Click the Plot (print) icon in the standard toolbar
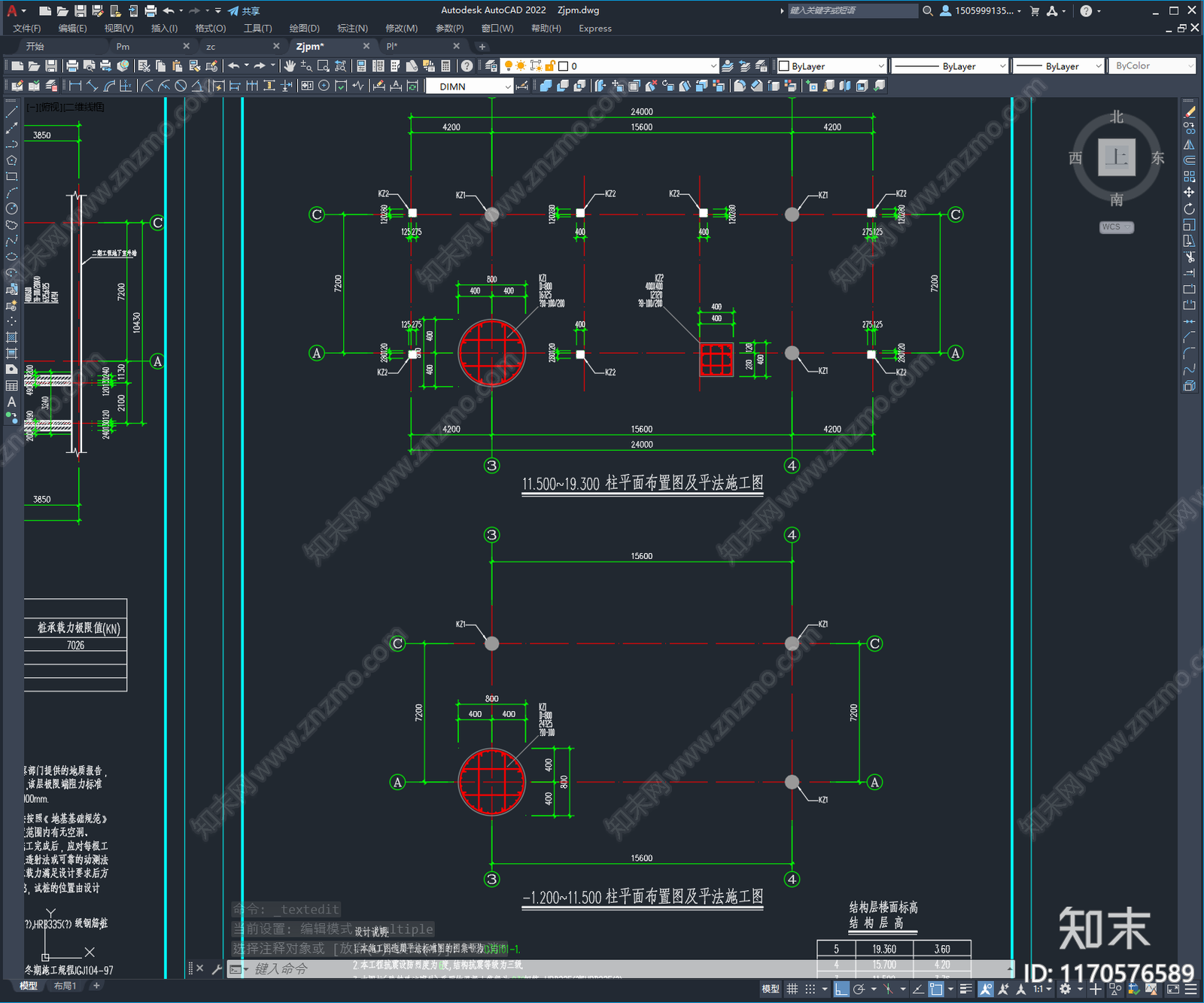This screenshot has height=1003, width=1204. pyautogui.click(x=72, y=66)
